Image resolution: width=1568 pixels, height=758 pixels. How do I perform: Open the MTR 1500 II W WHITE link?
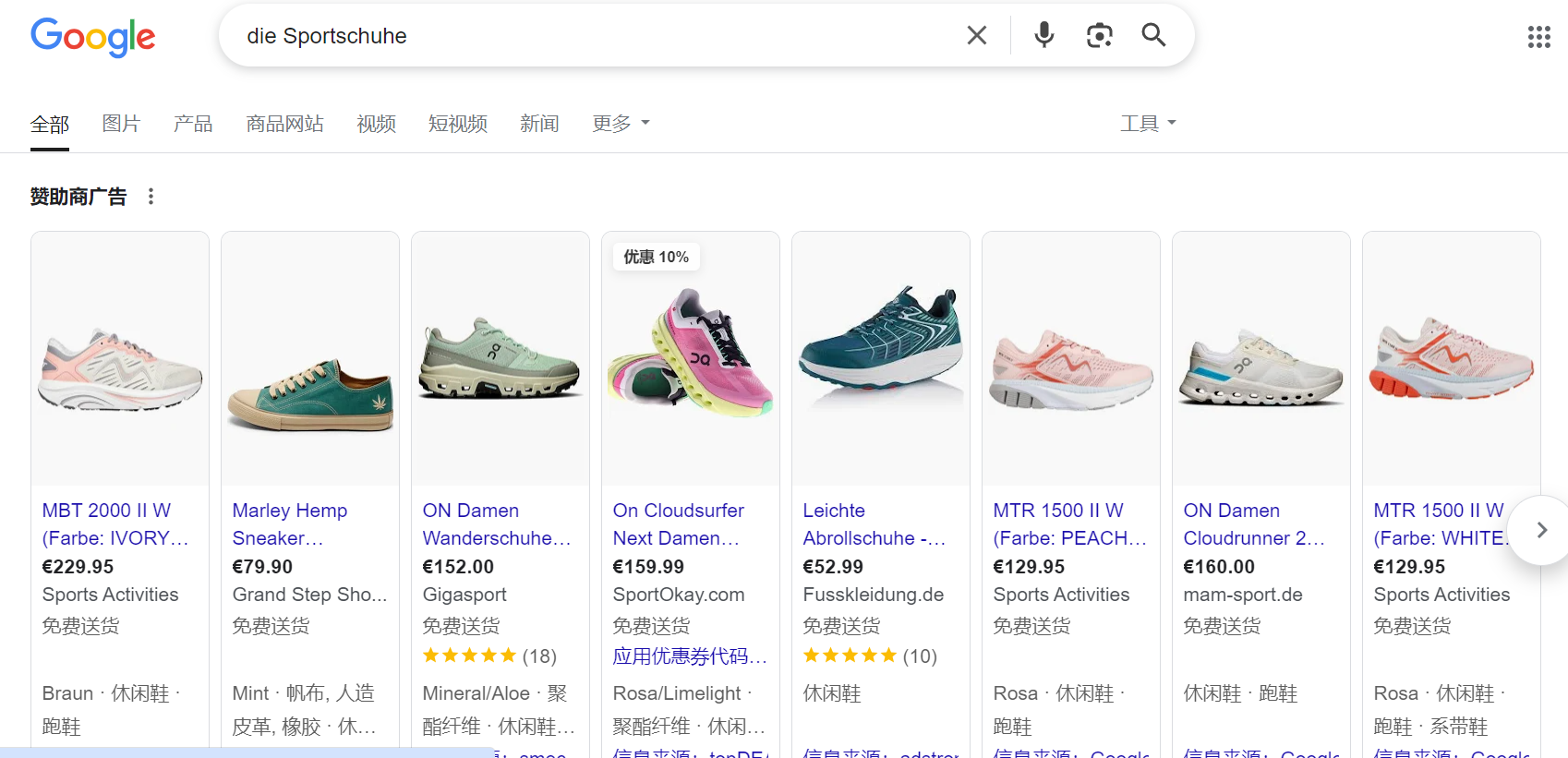(x=1441, y=524)
